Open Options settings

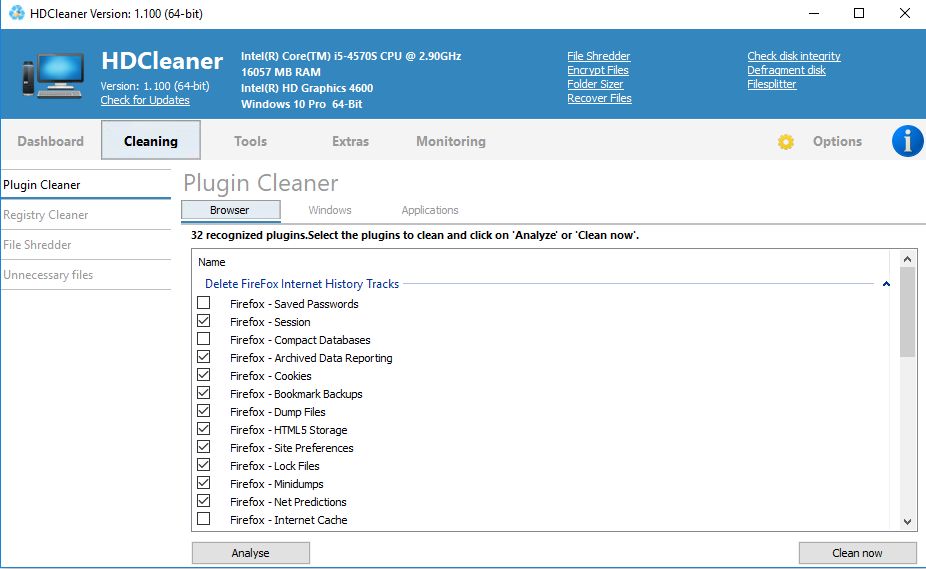pos(837,141)
